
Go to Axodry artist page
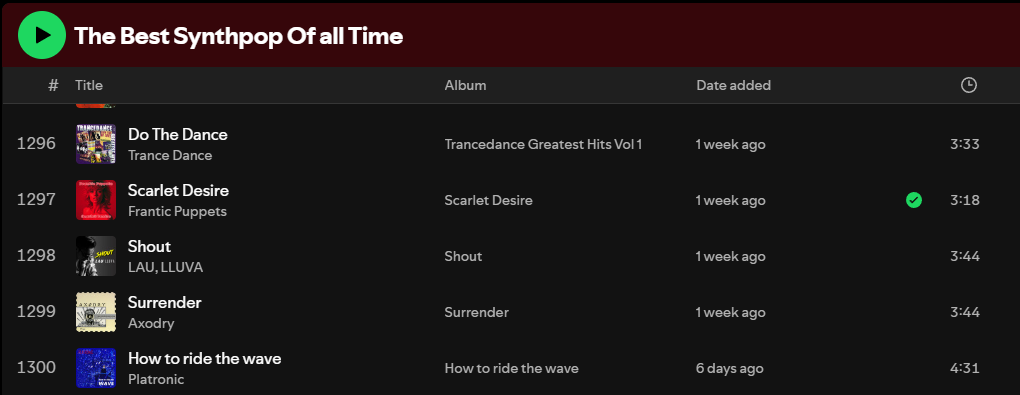151,323
